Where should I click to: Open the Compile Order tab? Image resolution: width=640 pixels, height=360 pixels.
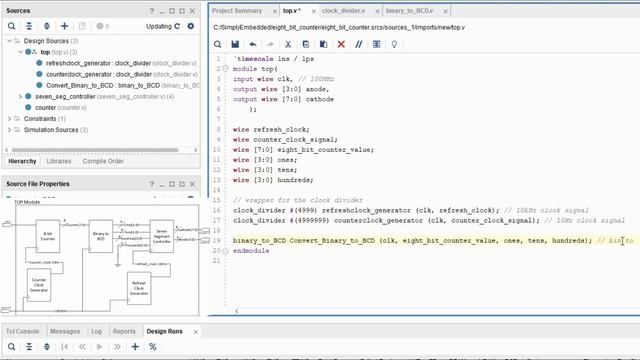[103, 161]
